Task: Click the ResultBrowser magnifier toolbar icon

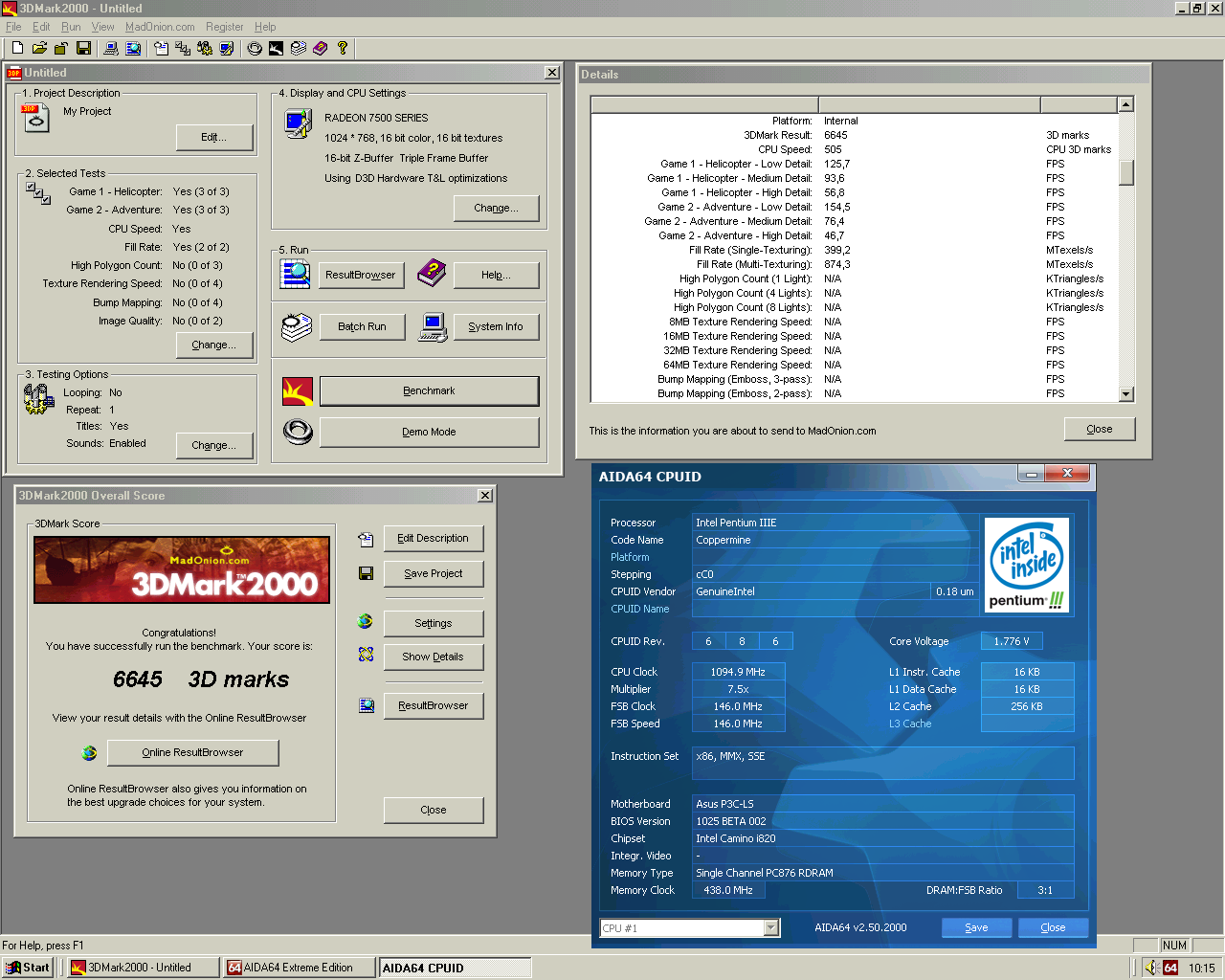Action: pyautogui.click(x=133, y=48)
